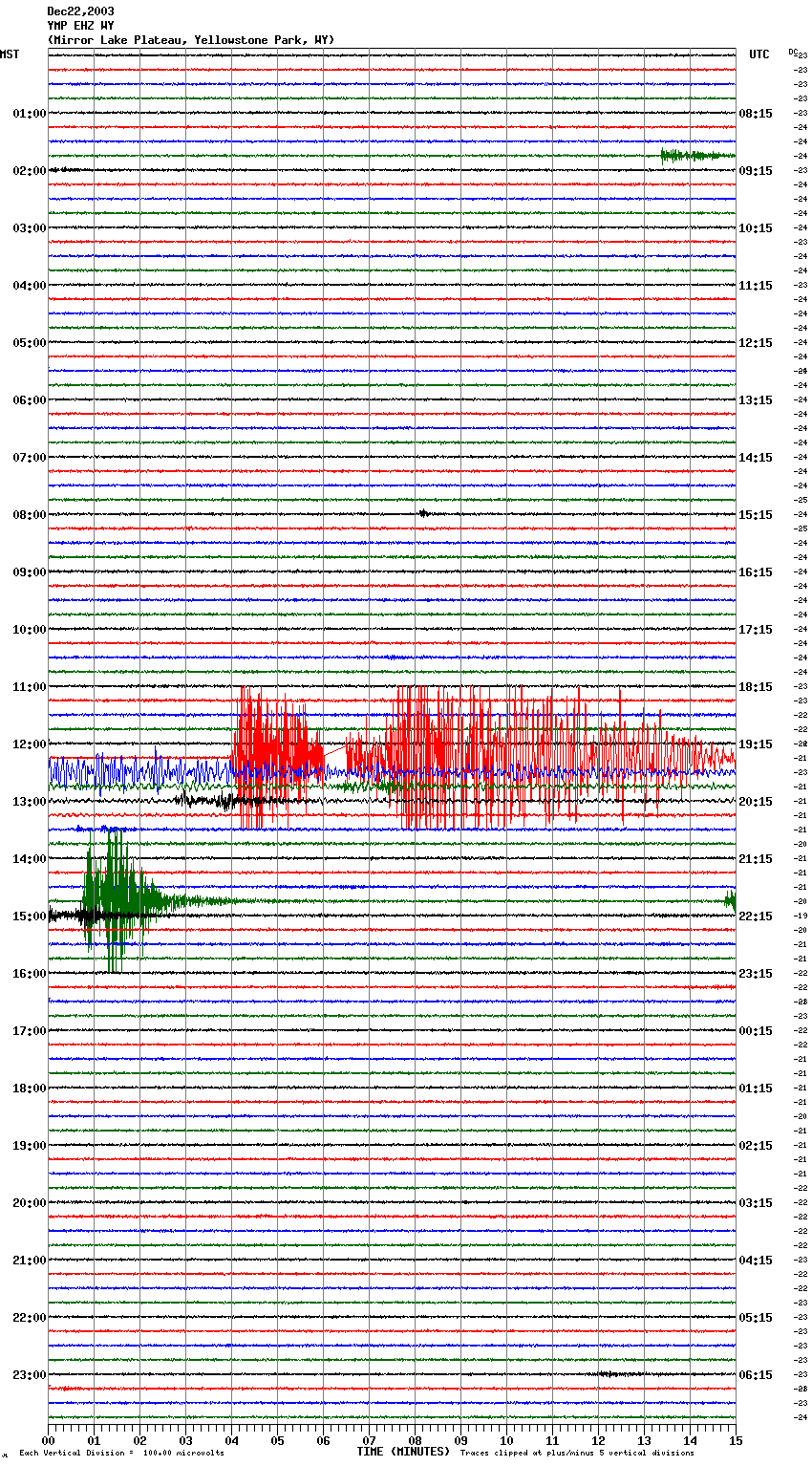Select the 07:00 MST time label
812x1466 pixels.
coord(30,458)
